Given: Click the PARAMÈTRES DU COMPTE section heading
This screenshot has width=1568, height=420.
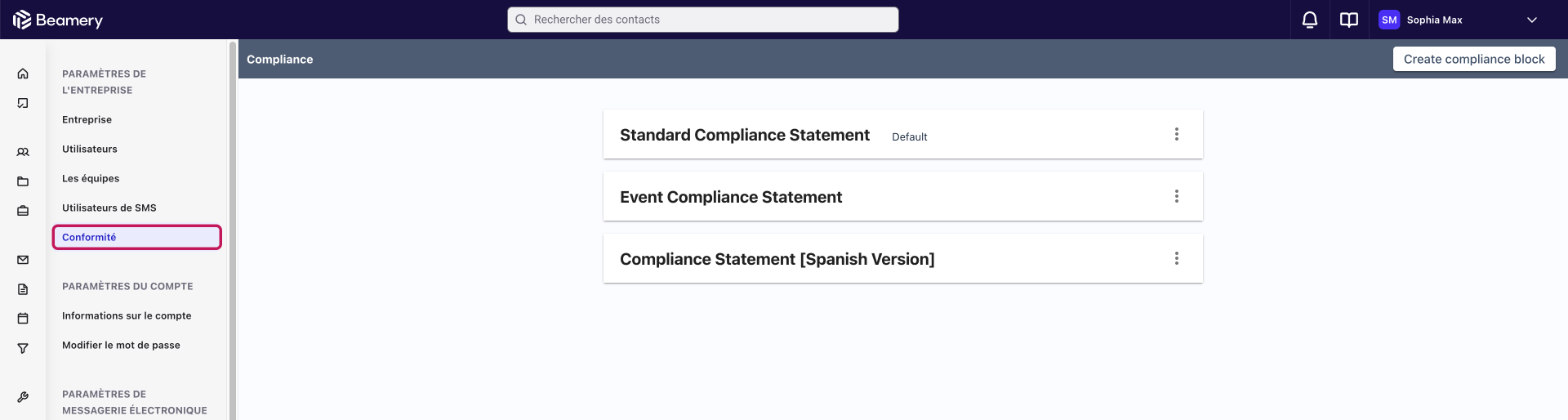Looking at the screenshot, I should (127, 286).
